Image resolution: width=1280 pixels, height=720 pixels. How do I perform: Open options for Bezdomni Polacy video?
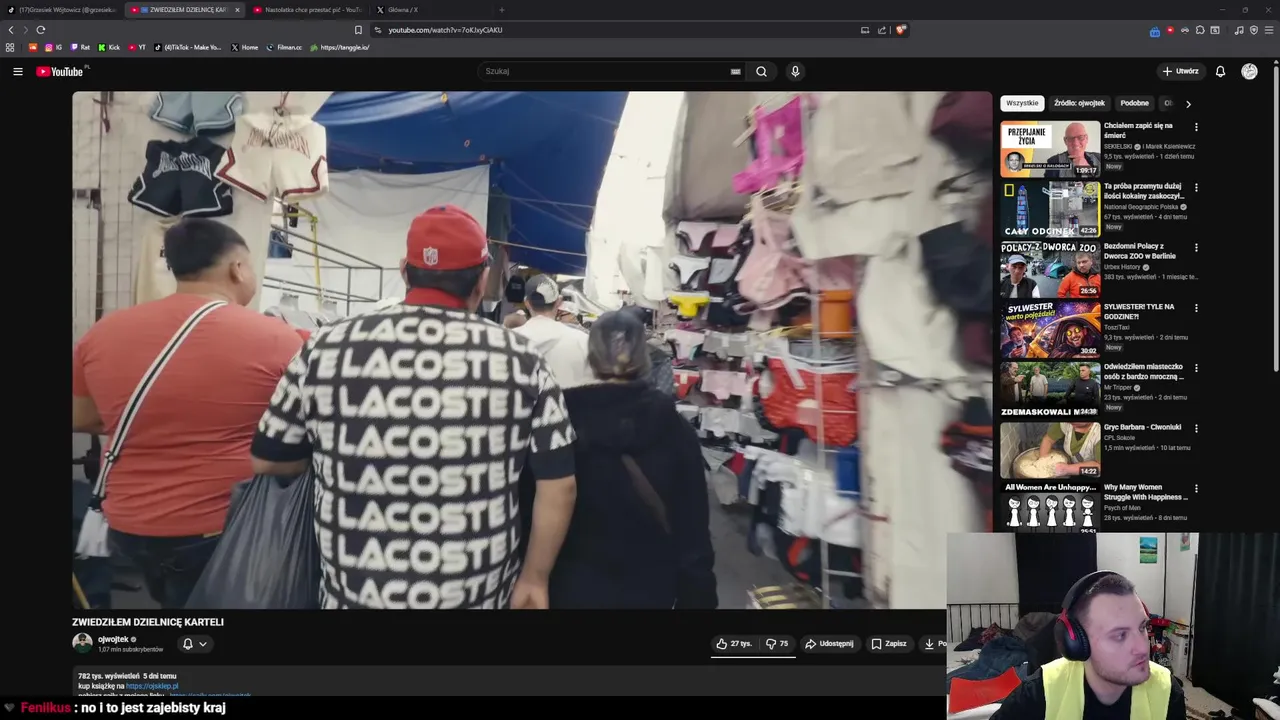tap(1196, 247)
